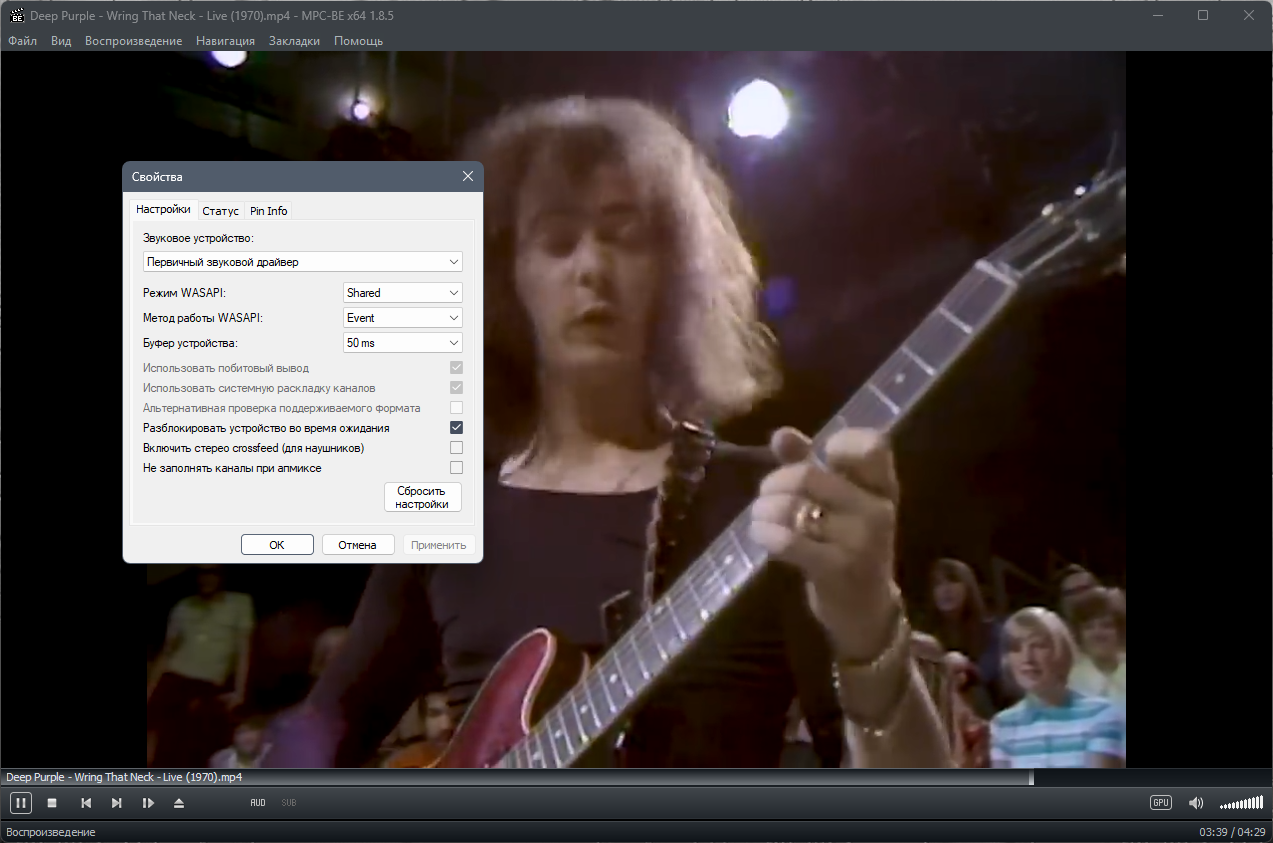This screenshot has height=843, width=1273.
Task: Step forward one frame button
Action: (x=148, y=803)
